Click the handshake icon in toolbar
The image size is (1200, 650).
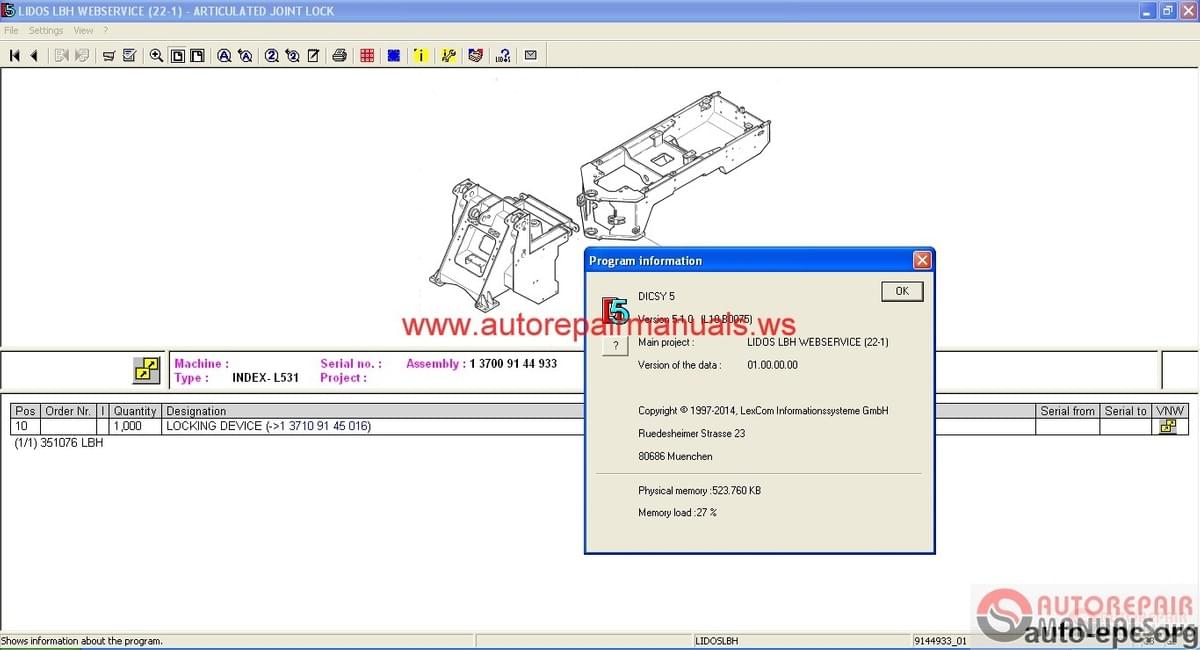click(476, 56)
